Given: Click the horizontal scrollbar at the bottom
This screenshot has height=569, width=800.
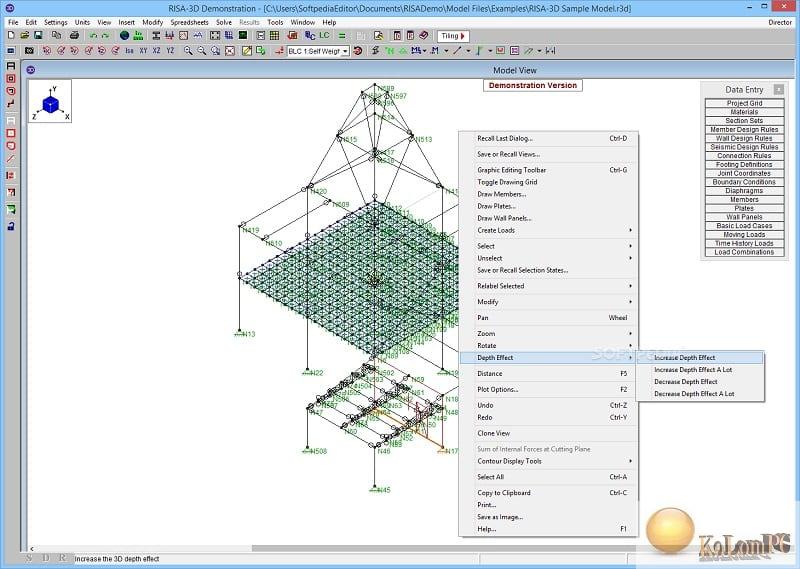Looking at the screenshot, I should click(444, 549).
